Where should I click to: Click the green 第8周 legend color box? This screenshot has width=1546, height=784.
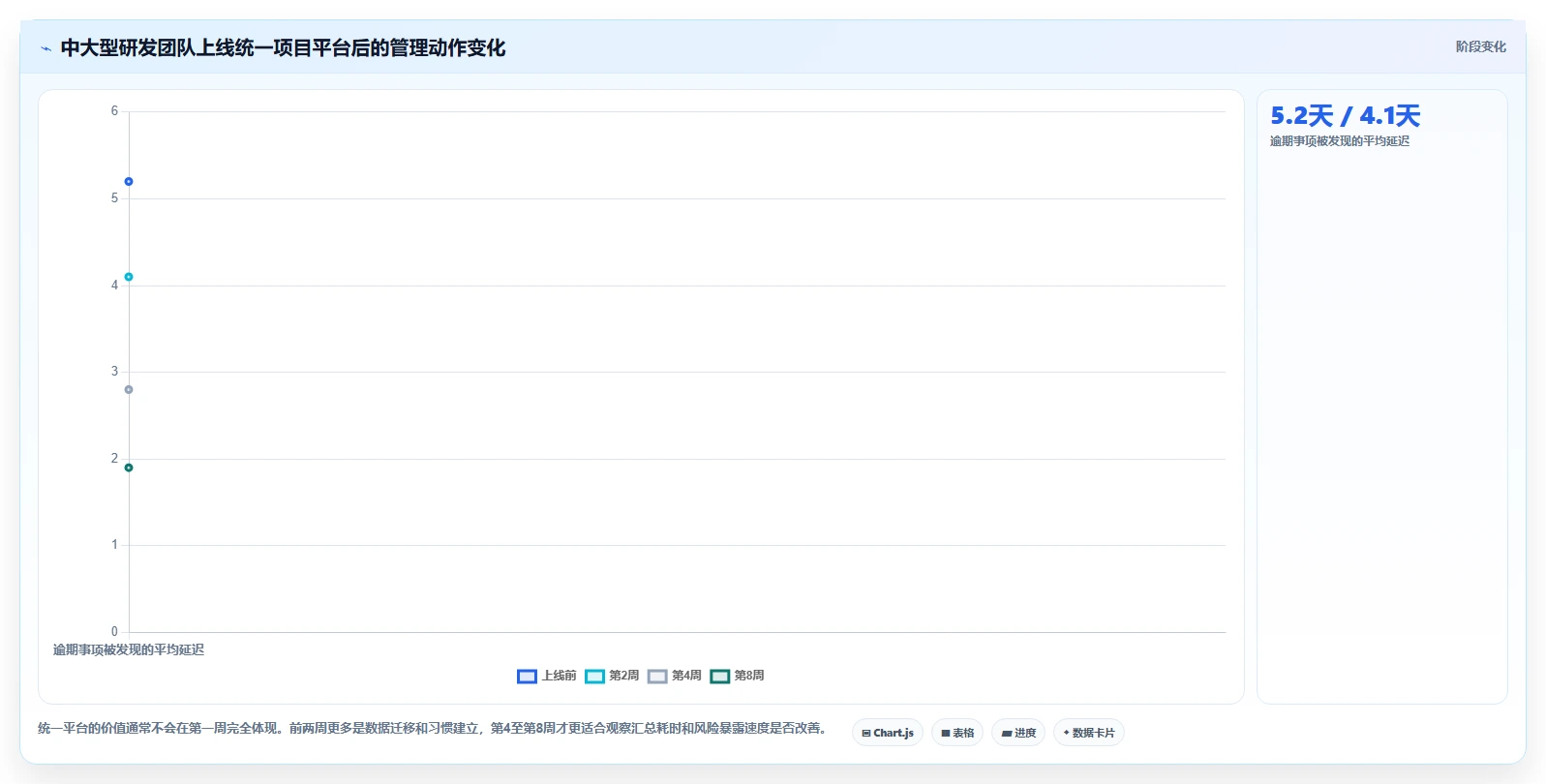click(x=719, y=677)
